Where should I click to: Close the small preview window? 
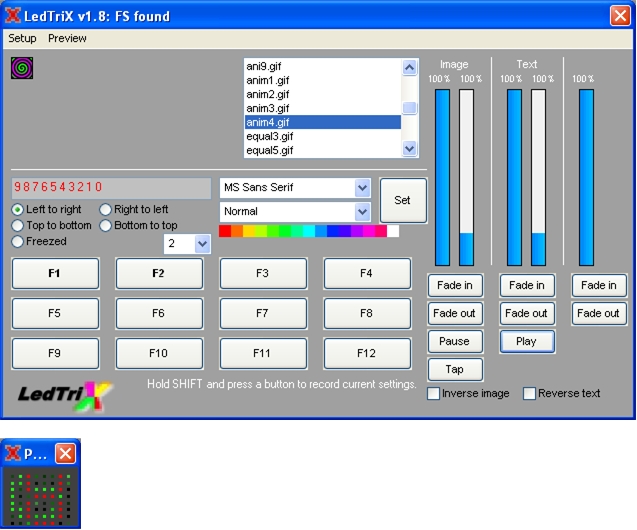click(x=65, y=453)
